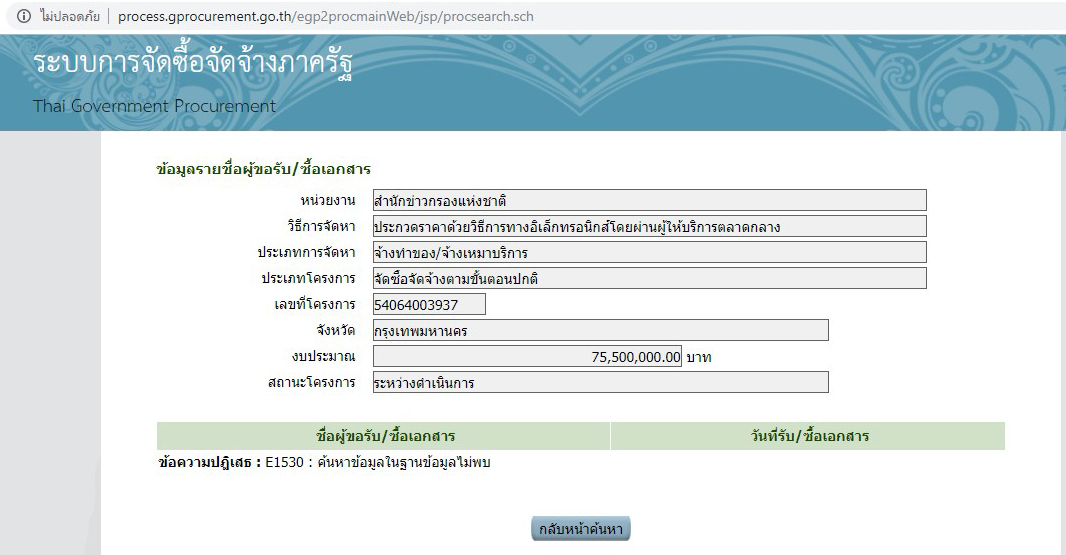1066x555 pixels.
Task: Focus the วิธีการจัดหา procurement method field
Action: (x=649, y=226)
